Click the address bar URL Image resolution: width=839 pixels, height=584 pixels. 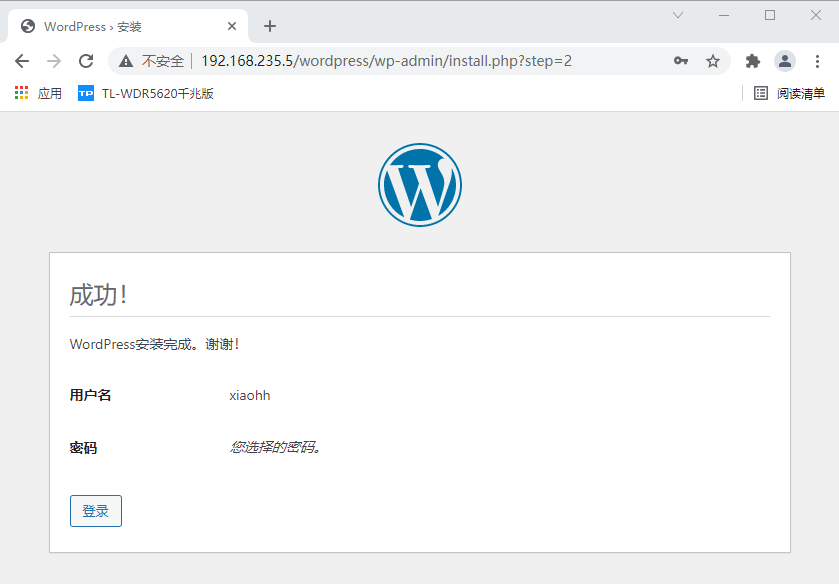(386, 61)
